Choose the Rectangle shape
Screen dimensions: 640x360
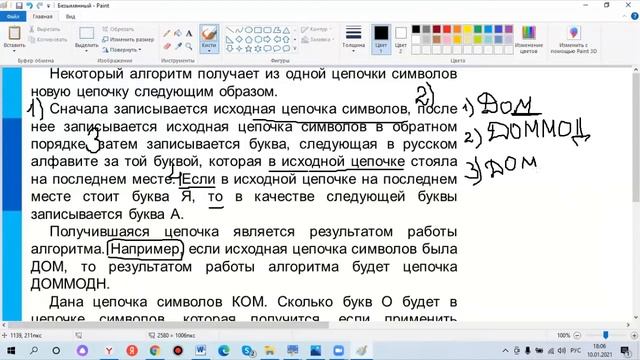(x=258, y=30)
